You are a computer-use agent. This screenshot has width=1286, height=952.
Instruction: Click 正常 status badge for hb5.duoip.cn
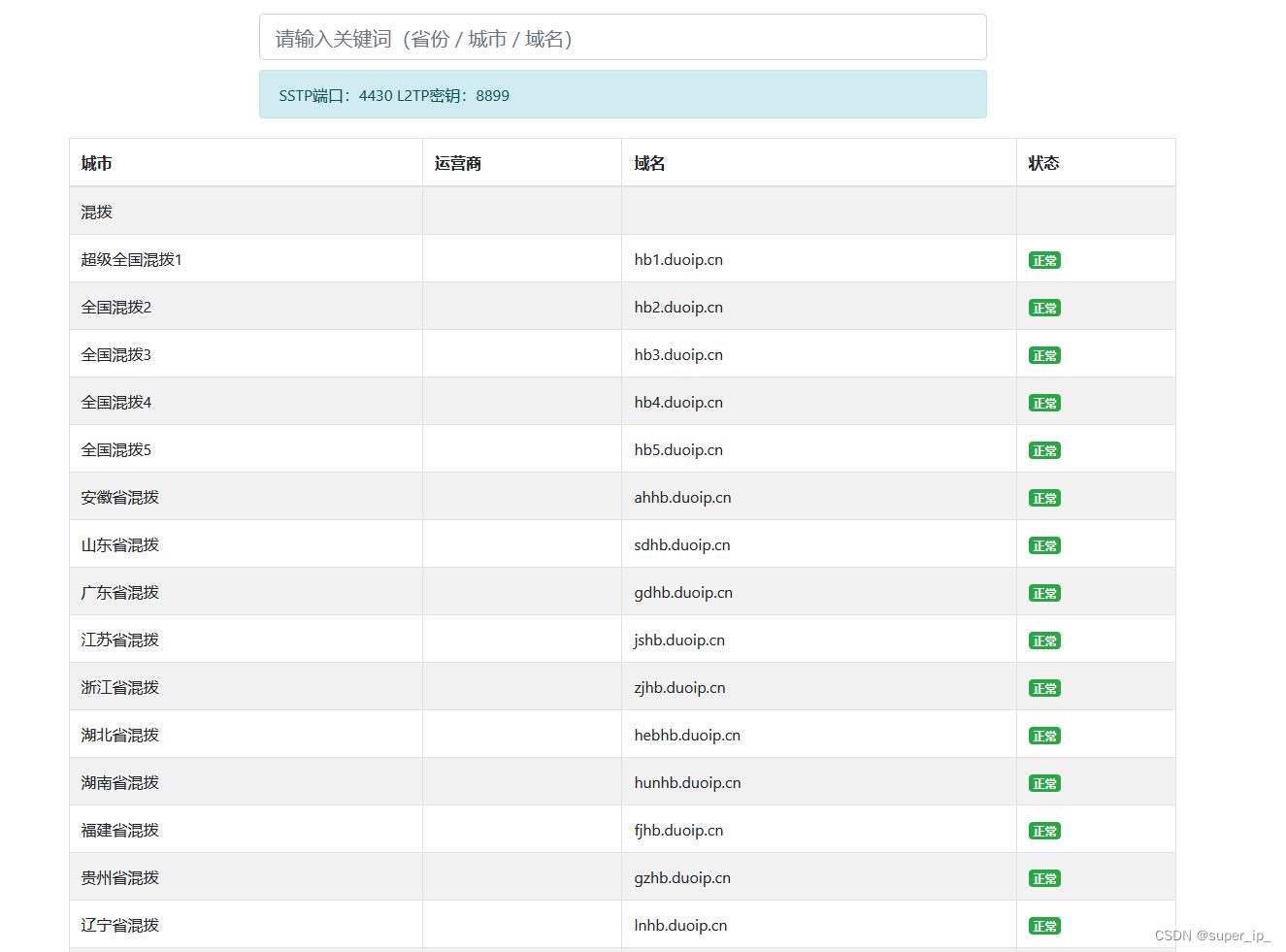(1044, 450)
